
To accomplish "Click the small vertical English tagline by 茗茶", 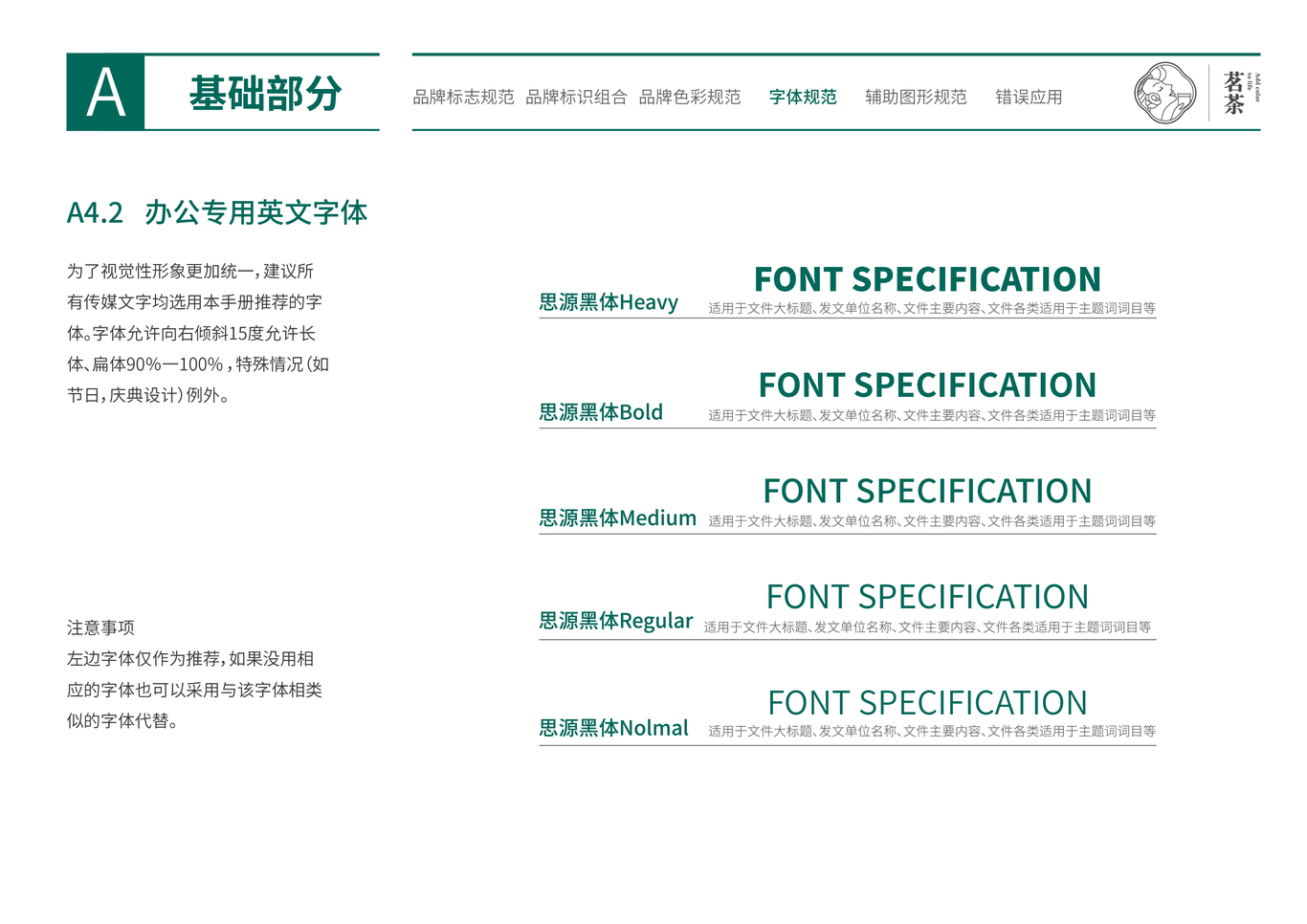I will [1254, 86].
